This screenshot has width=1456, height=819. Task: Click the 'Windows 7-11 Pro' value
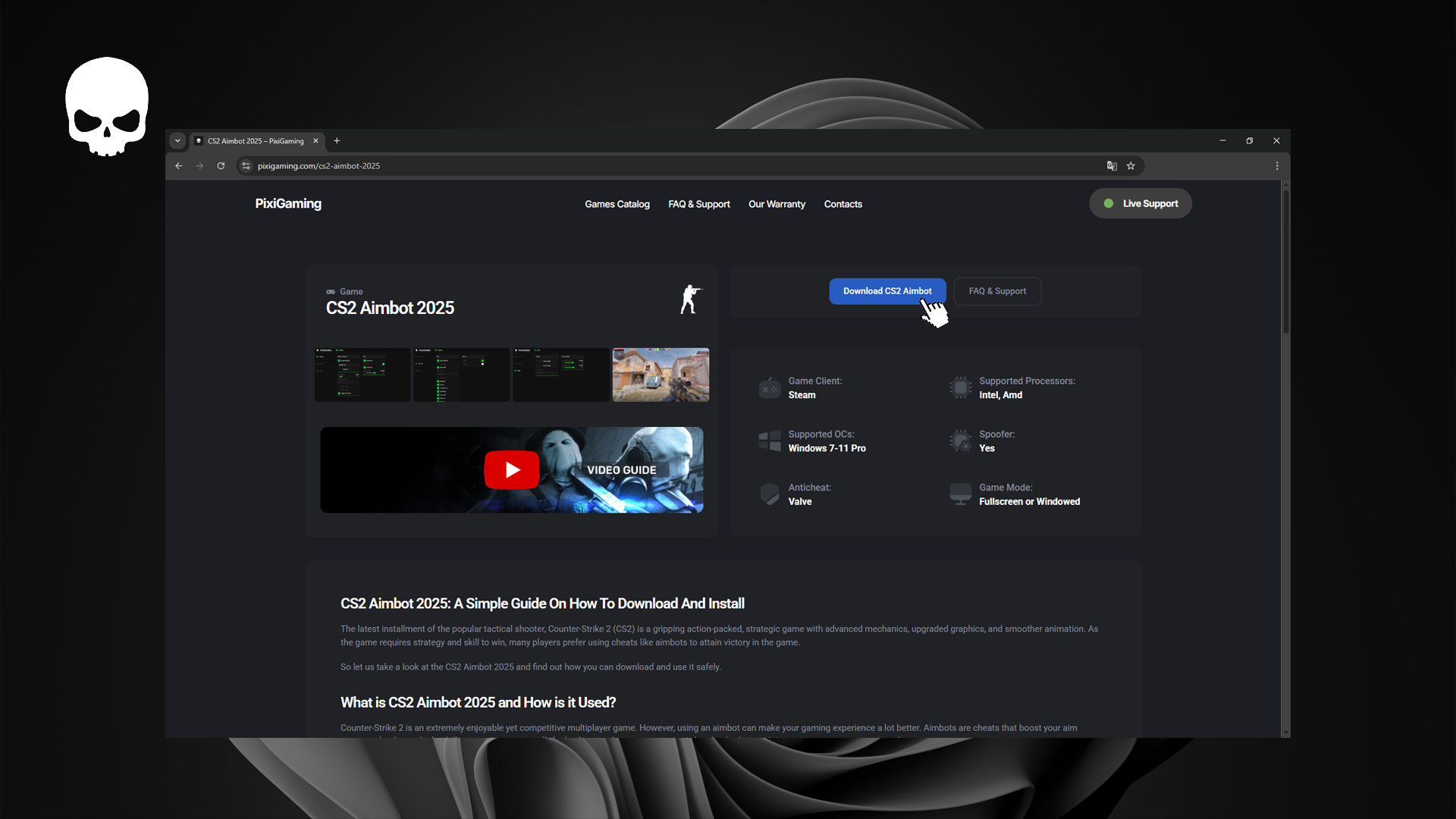point(827,448)
